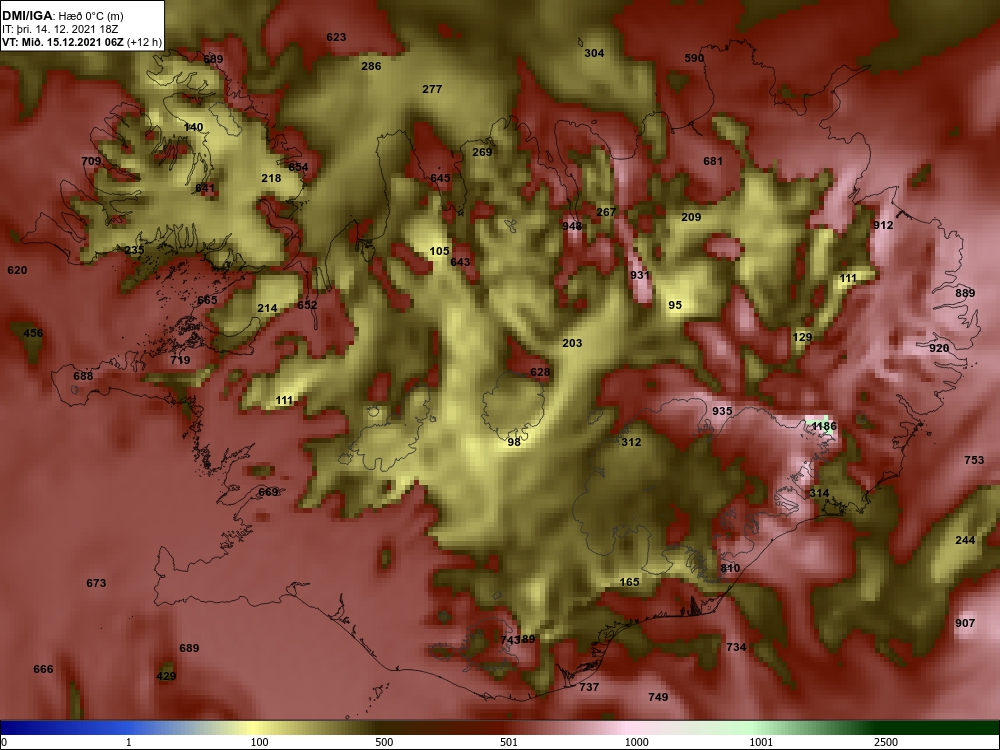The height and width of the screenshot is (750, 1000).
Task: Pick the southeast value 907
Action: click(965, 624)
